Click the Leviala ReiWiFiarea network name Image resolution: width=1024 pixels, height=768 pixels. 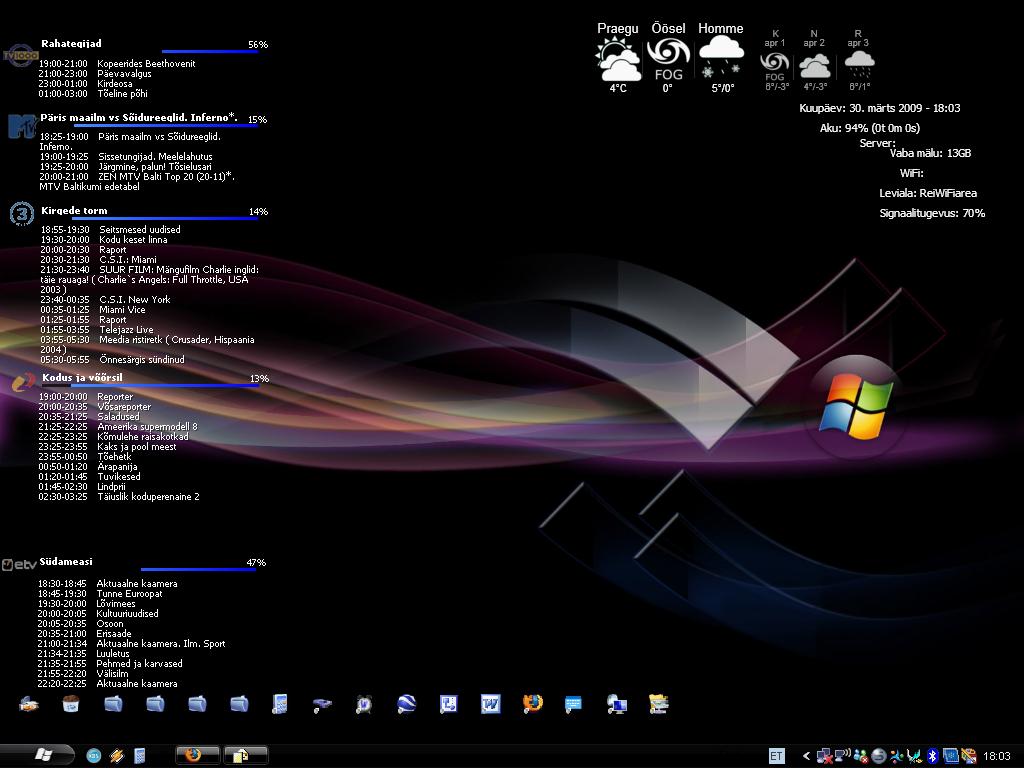coord(928,193)
